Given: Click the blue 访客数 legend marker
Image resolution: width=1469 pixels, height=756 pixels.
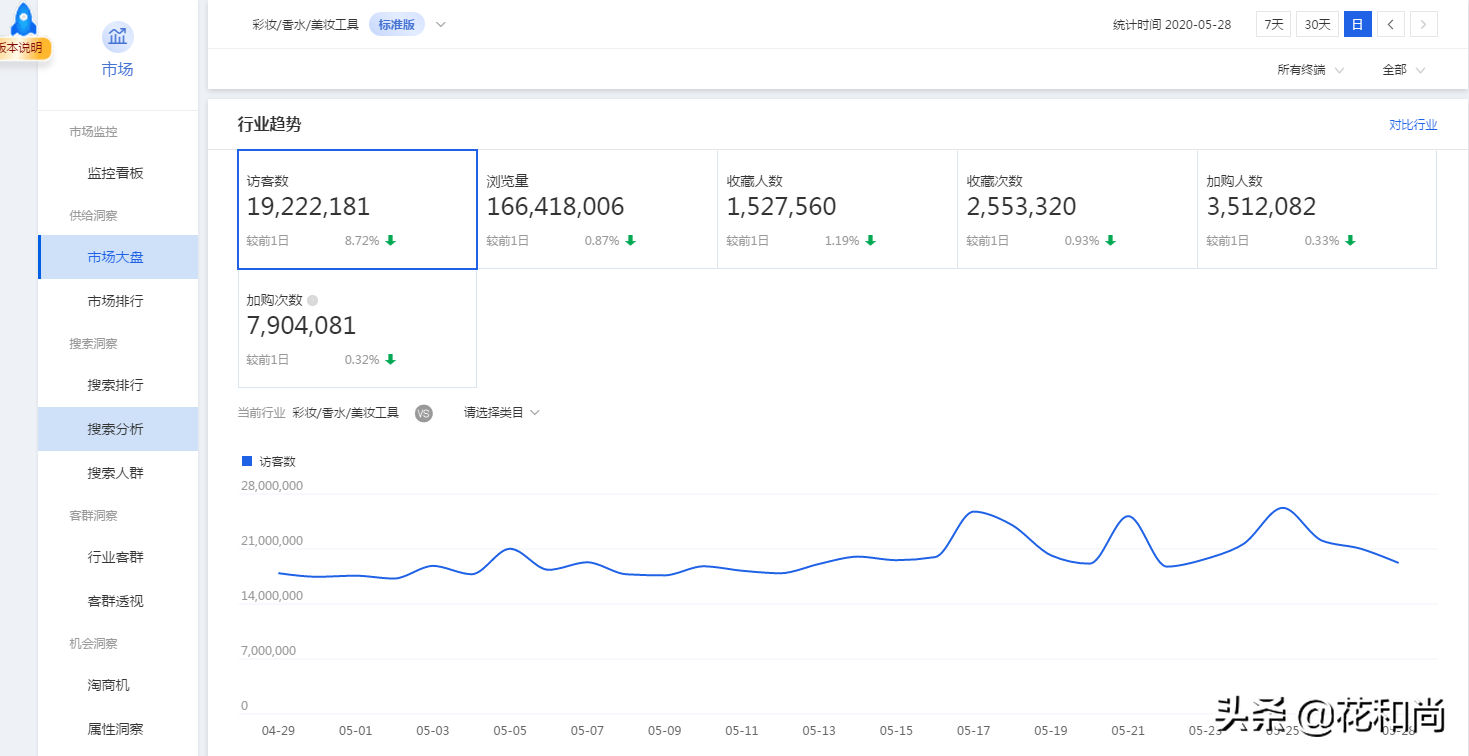Looking at the screenshot, I should pos(247,461).
